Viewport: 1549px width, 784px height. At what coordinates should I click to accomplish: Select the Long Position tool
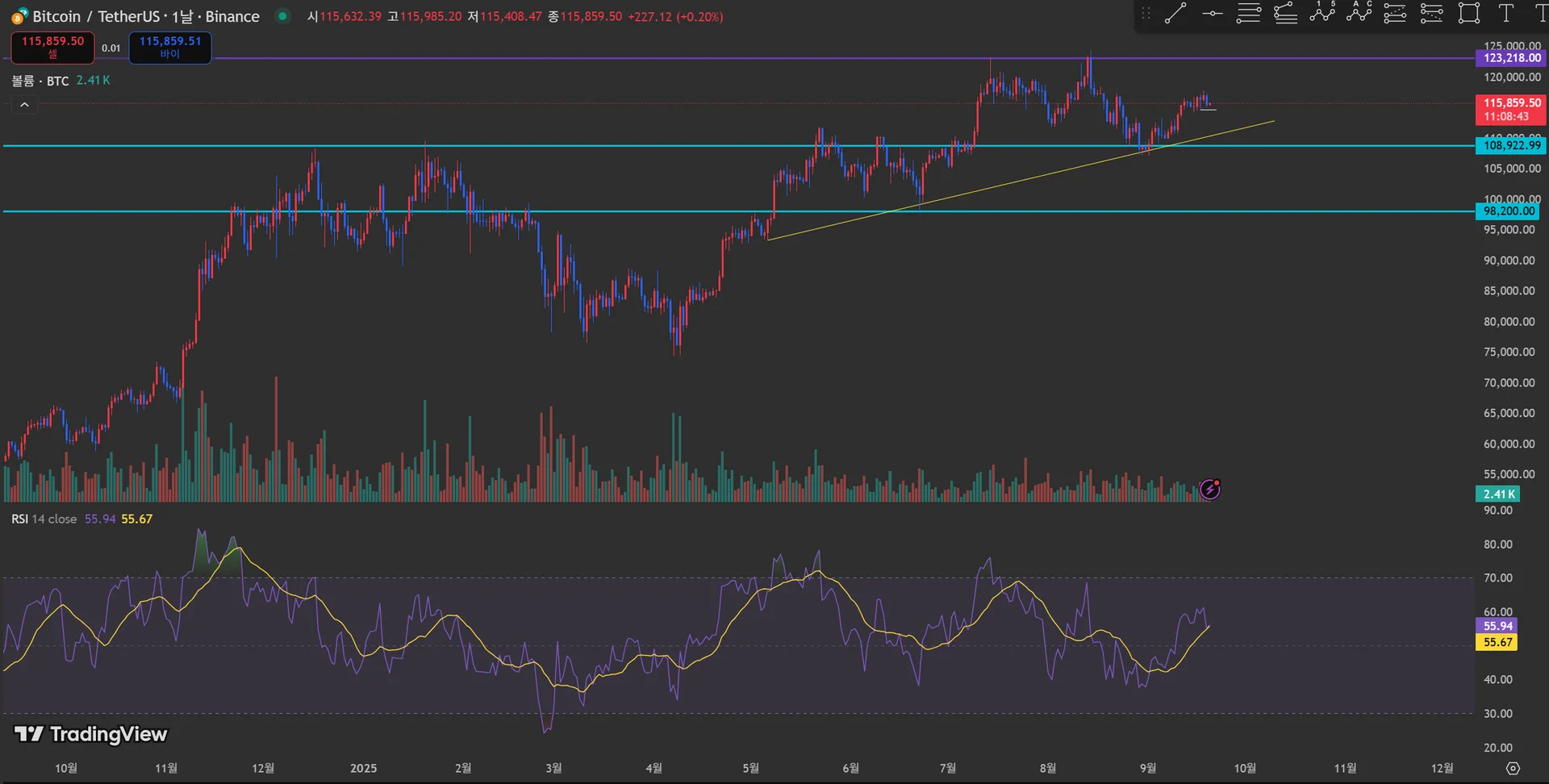click(x=1395, y=13)
